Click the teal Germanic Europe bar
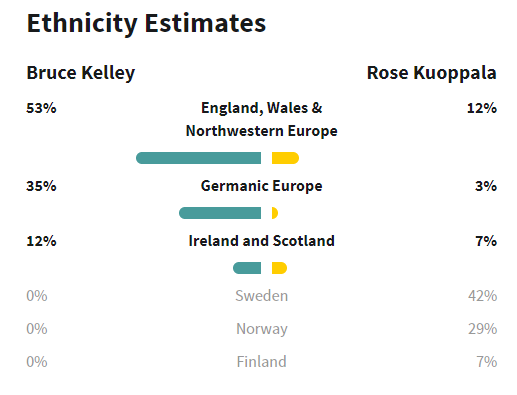Image resolution: width=517 pixels, height=395 pixels. click(x=220, y=213)
